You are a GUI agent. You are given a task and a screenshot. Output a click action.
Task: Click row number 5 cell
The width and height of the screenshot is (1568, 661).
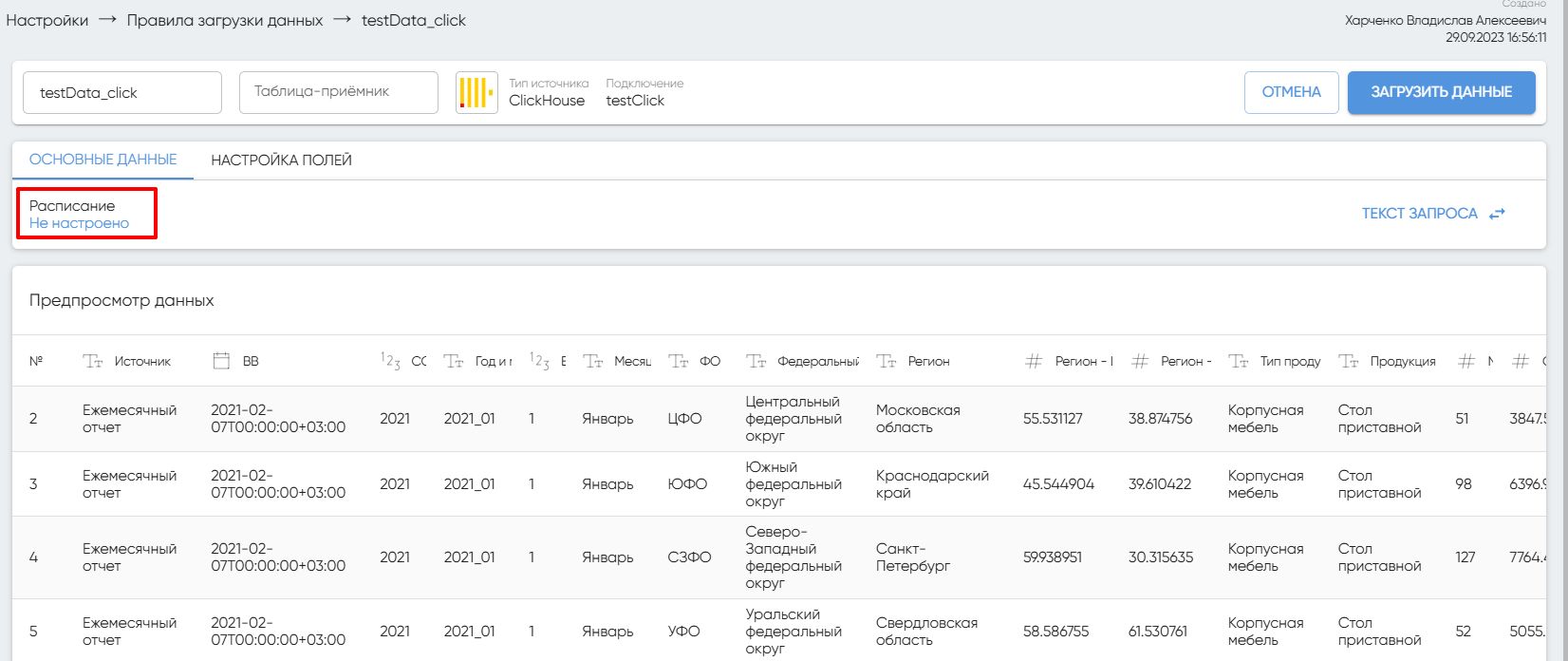[33, 632]
